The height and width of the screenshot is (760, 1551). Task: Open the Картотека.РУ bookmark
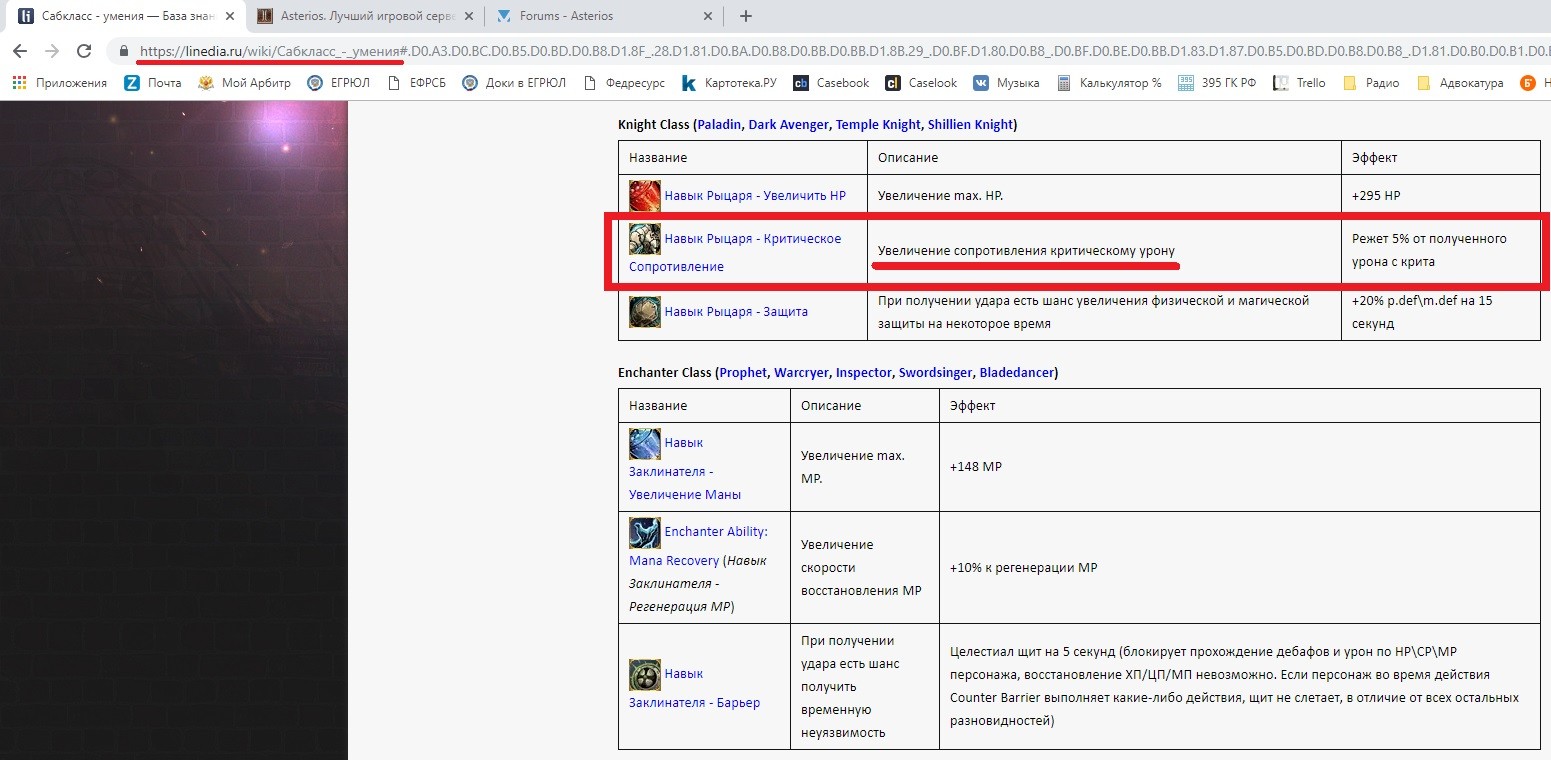click(x=728, y=83)
